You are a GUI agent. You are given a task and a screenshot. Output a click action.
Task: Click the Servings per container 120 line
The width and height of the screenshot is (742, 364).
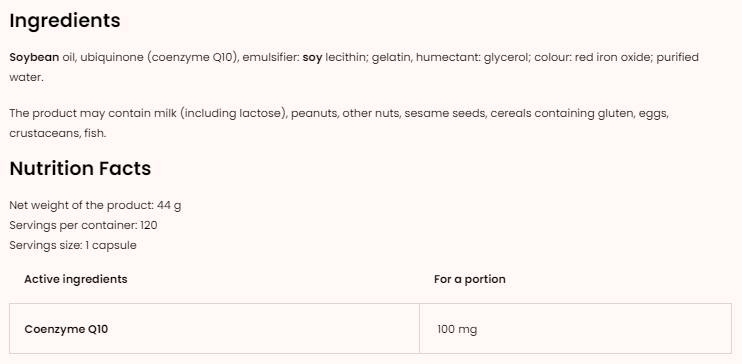tap(83, 225)
